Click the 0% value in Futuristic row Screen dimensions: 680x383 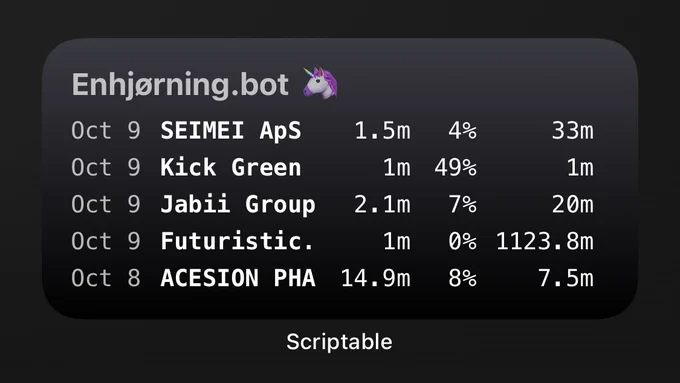click(462, 241)
